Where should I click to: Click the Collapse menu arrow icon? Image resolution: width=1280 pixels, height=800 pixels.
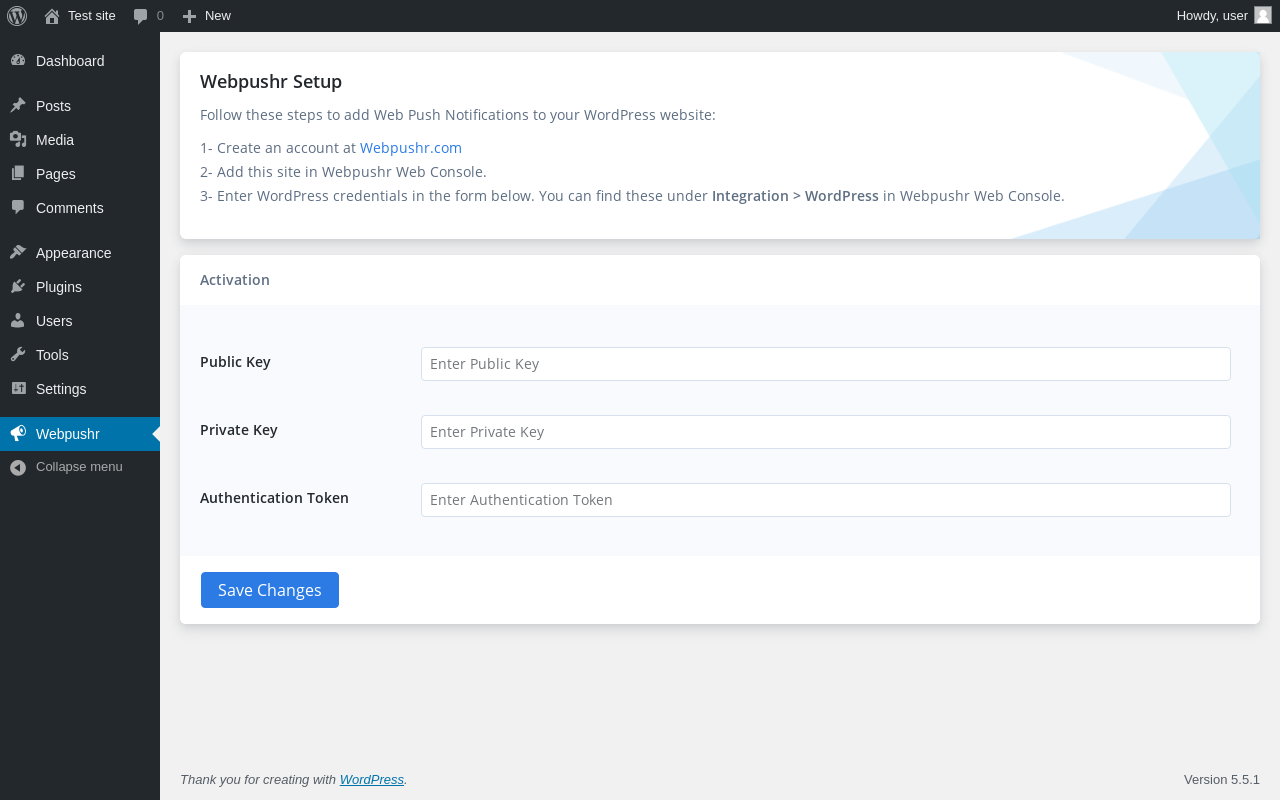18,467
